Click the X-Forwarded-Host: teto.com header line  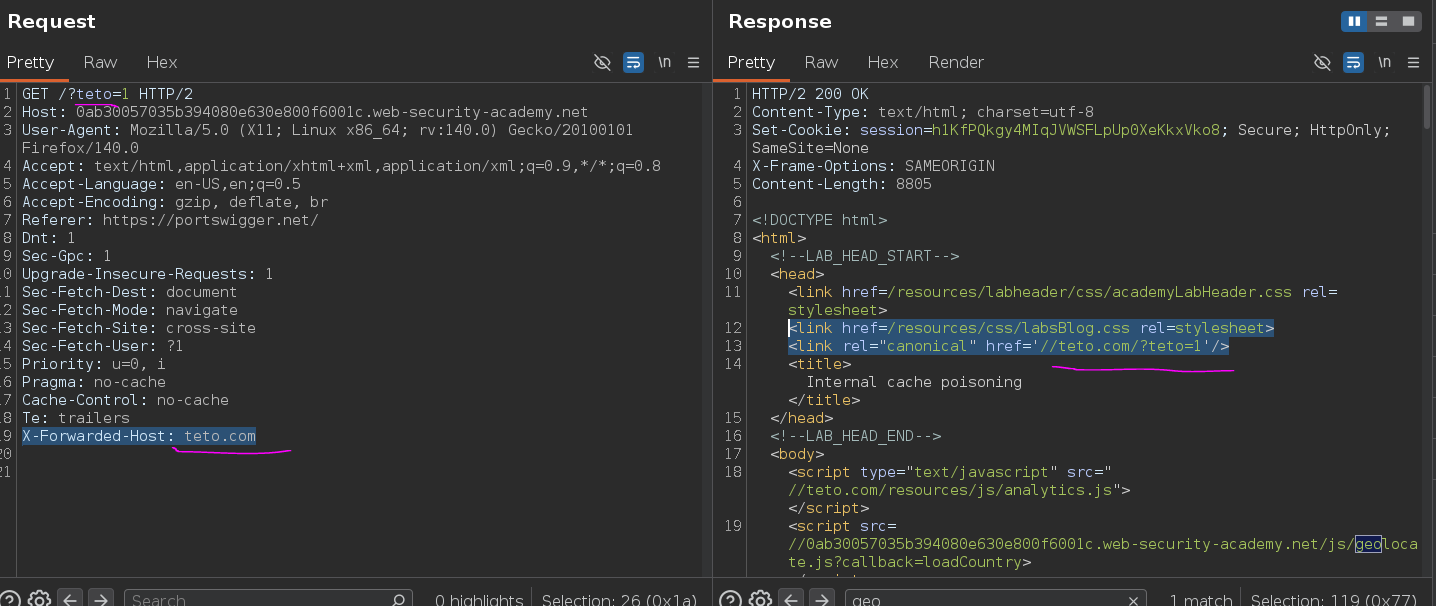pos(139,436)
